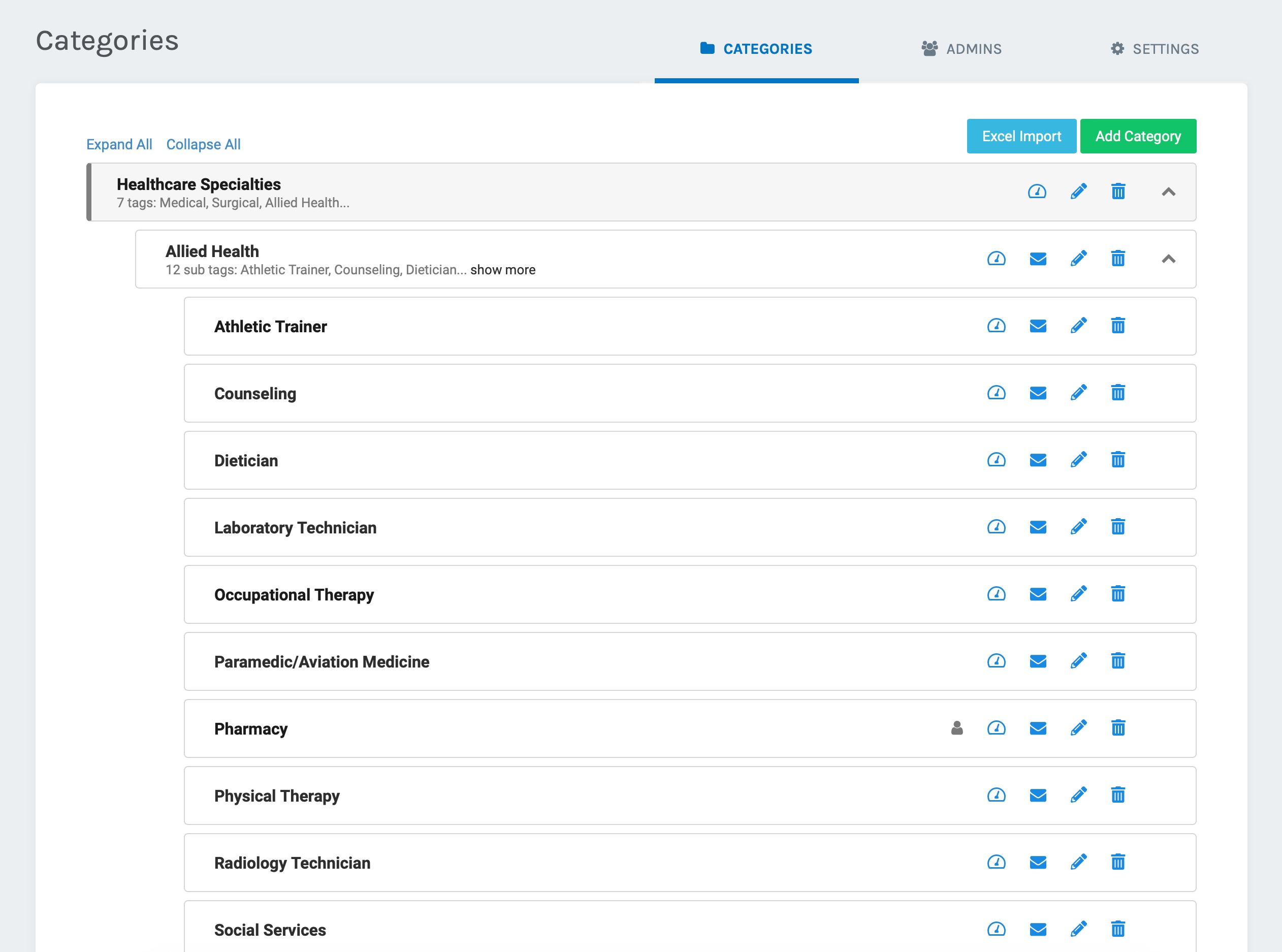1282x952 pixels.
Task: Open the dashboard icon for Laboratory Technician
Action: [x=996, y=527]
